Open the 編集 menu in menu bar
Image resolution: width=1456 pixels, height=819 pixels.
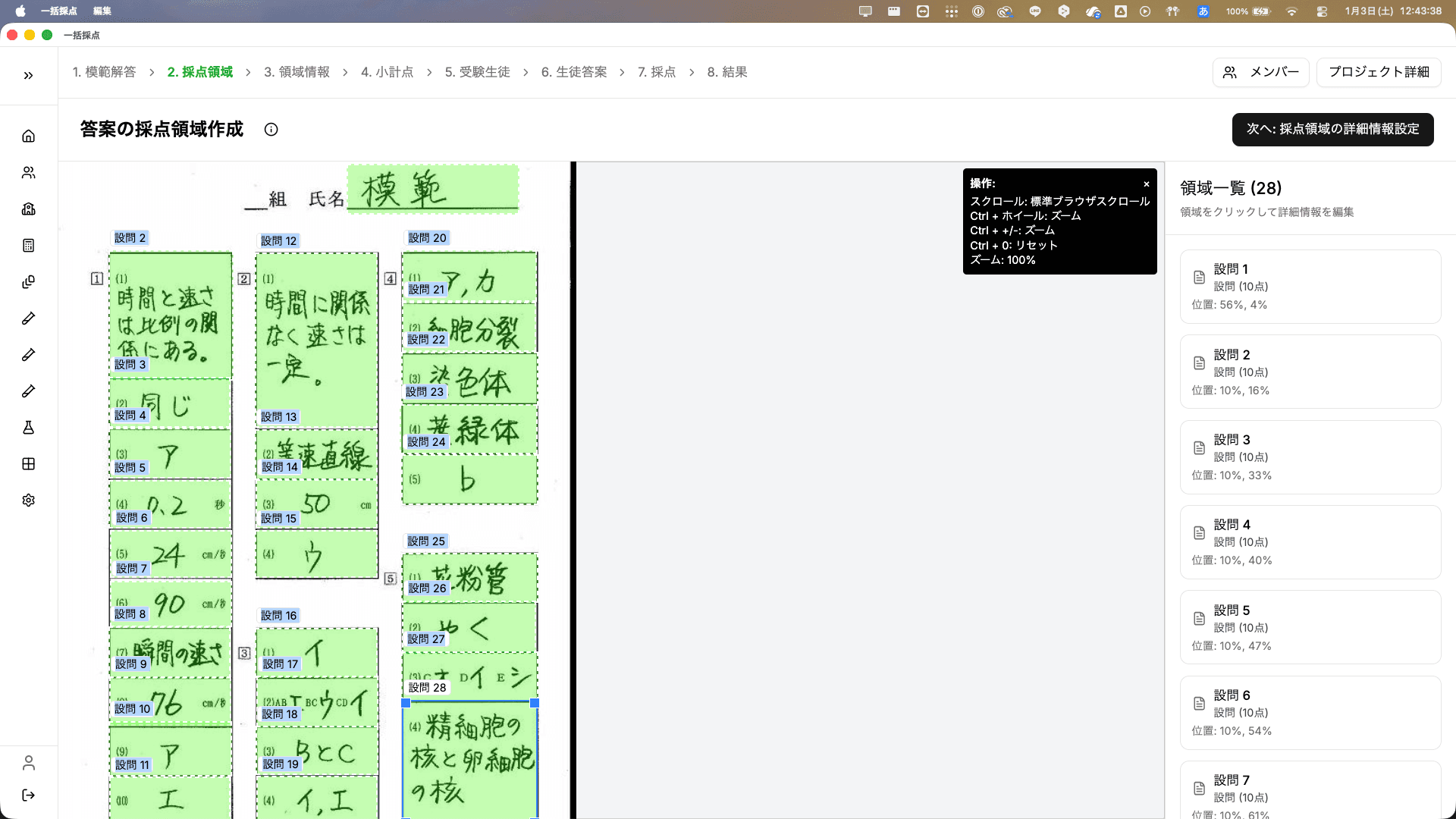click(102, 11)
